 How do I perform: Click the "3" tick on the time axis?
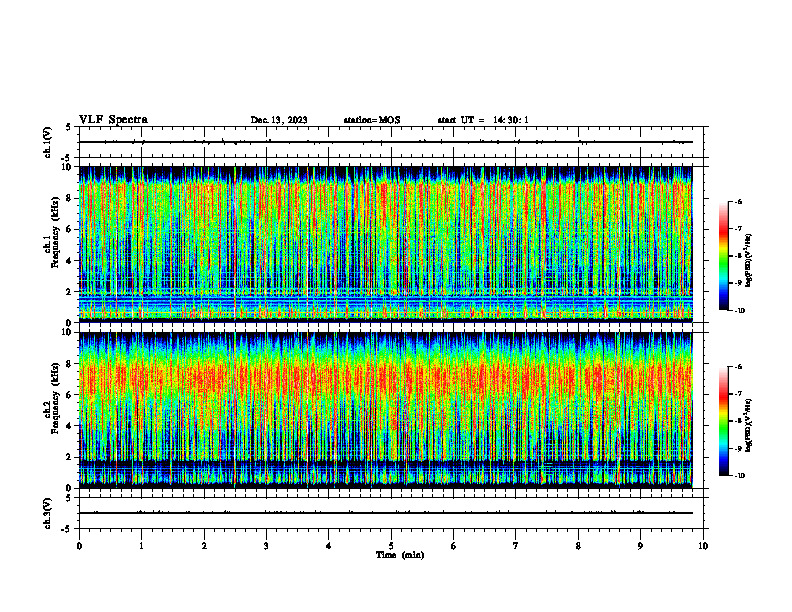click(x=266, y=546)
